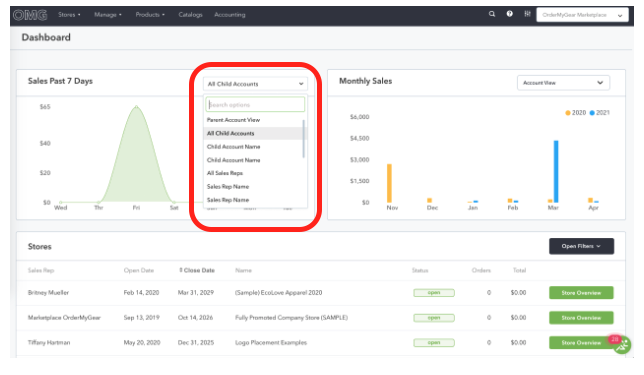The height and width of the screenshot is (375, 644).
Task: Open the Manage menu
Action: tap(108, 15)
